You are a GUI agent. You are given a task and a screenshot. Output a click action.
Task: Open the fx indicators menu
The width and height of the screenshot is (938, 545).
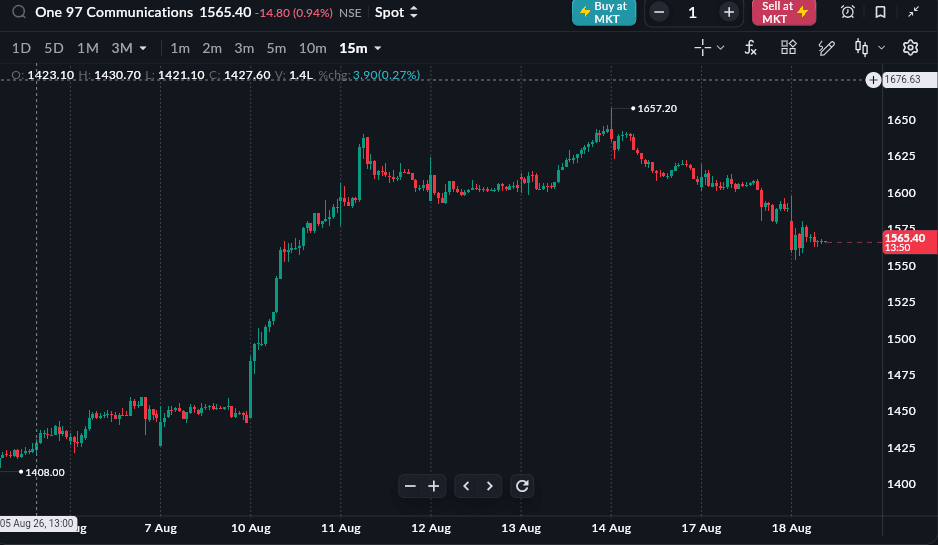coord(750,48)
